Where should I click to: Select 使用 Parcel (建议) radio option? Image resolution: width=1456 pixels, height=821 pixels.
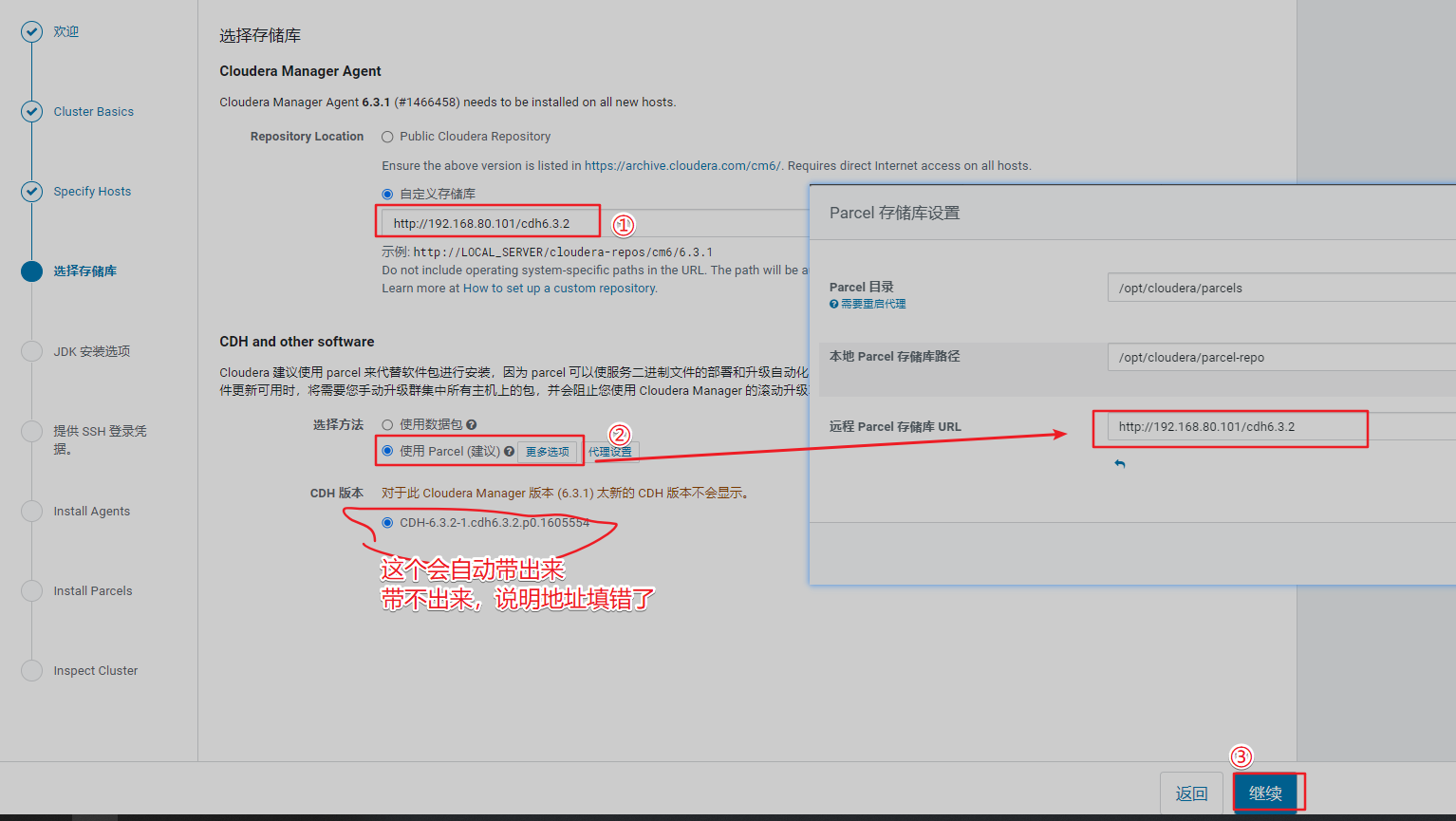[x=387, y=451]
